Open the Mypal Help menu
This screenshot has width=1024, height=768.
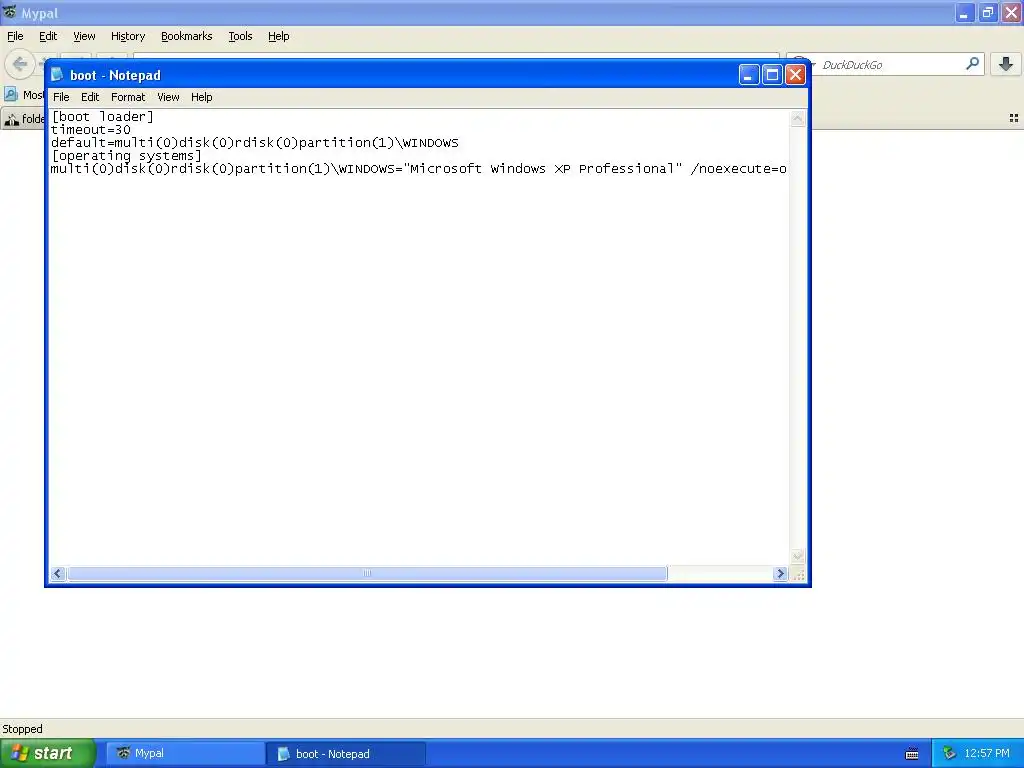pos(278,36)
